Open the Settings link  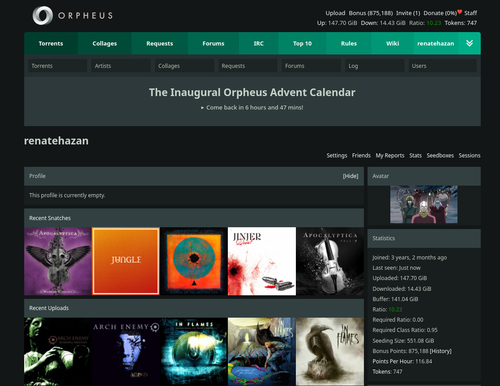pos(337,155)
